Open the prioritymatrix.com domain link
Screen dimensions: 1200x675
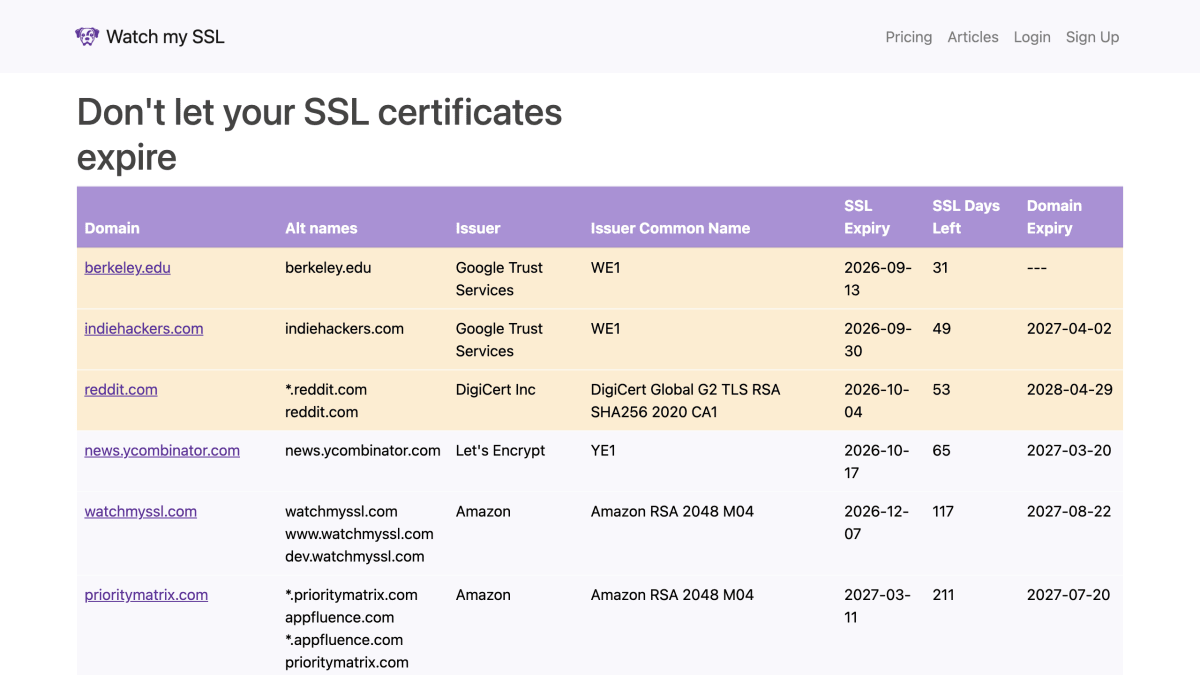146,595
